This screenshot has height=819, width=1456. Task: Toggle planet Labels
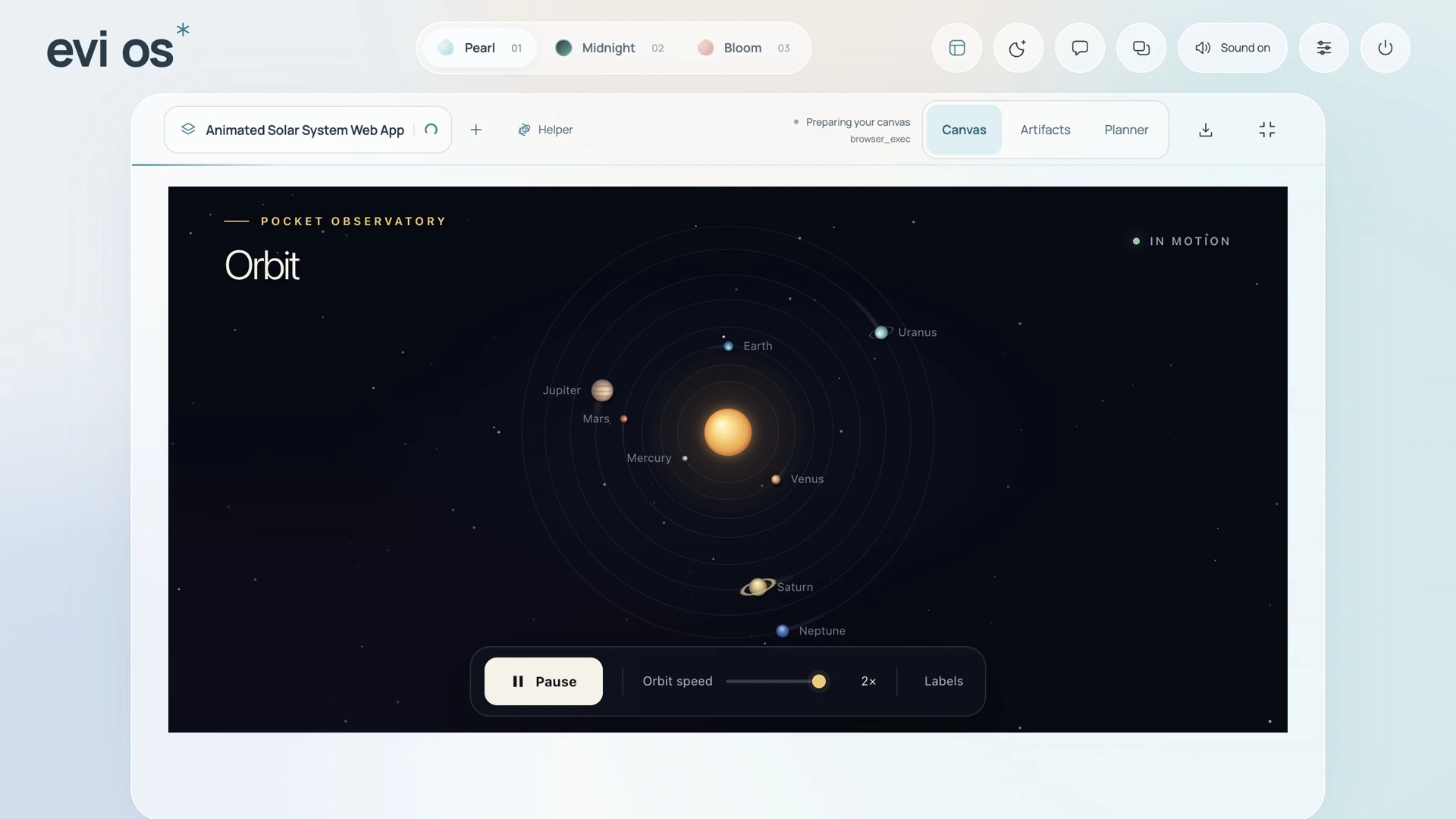(x=943, y=681)
